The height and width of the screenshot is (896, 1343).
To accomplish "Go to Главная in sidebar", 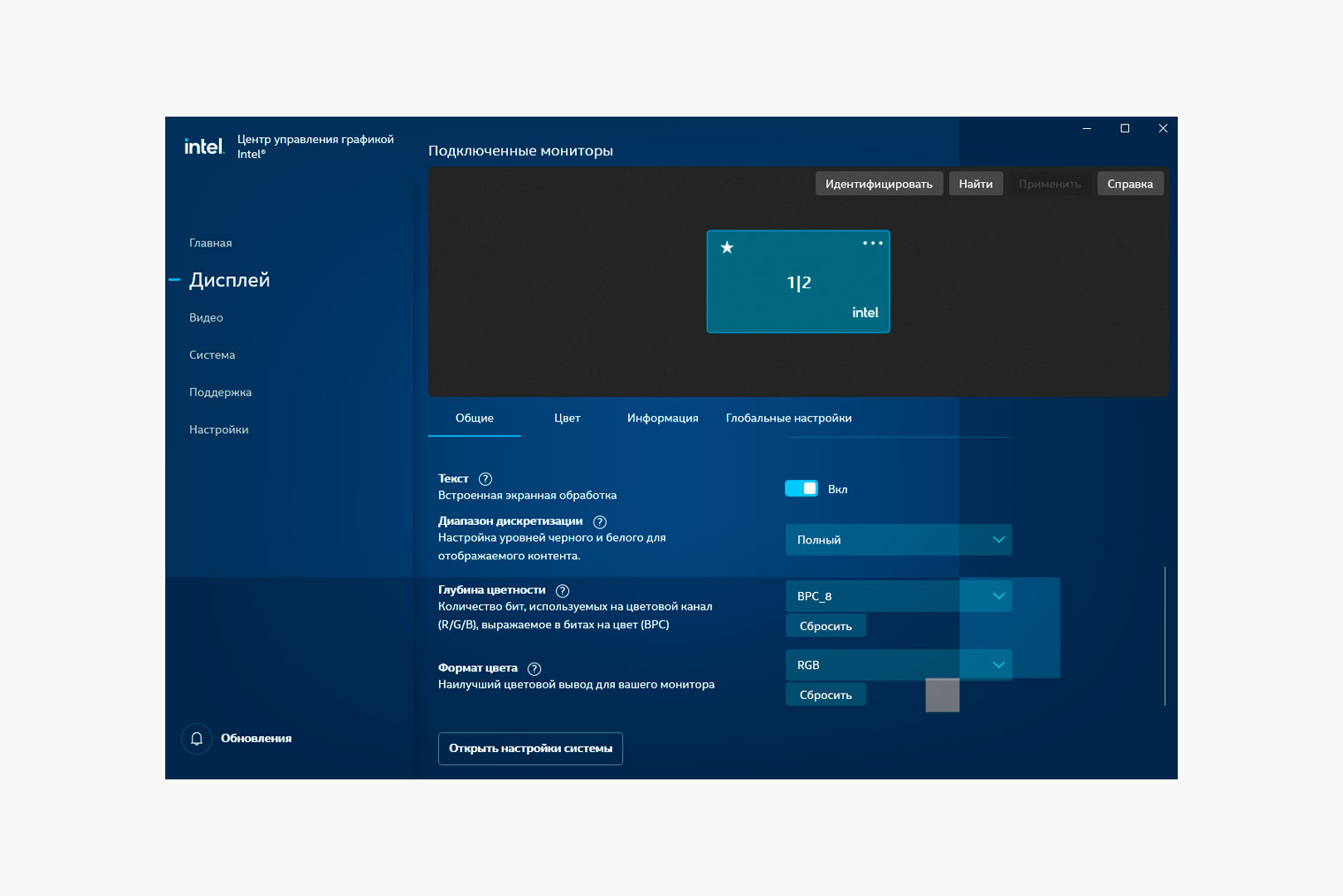I will [210, 243].
